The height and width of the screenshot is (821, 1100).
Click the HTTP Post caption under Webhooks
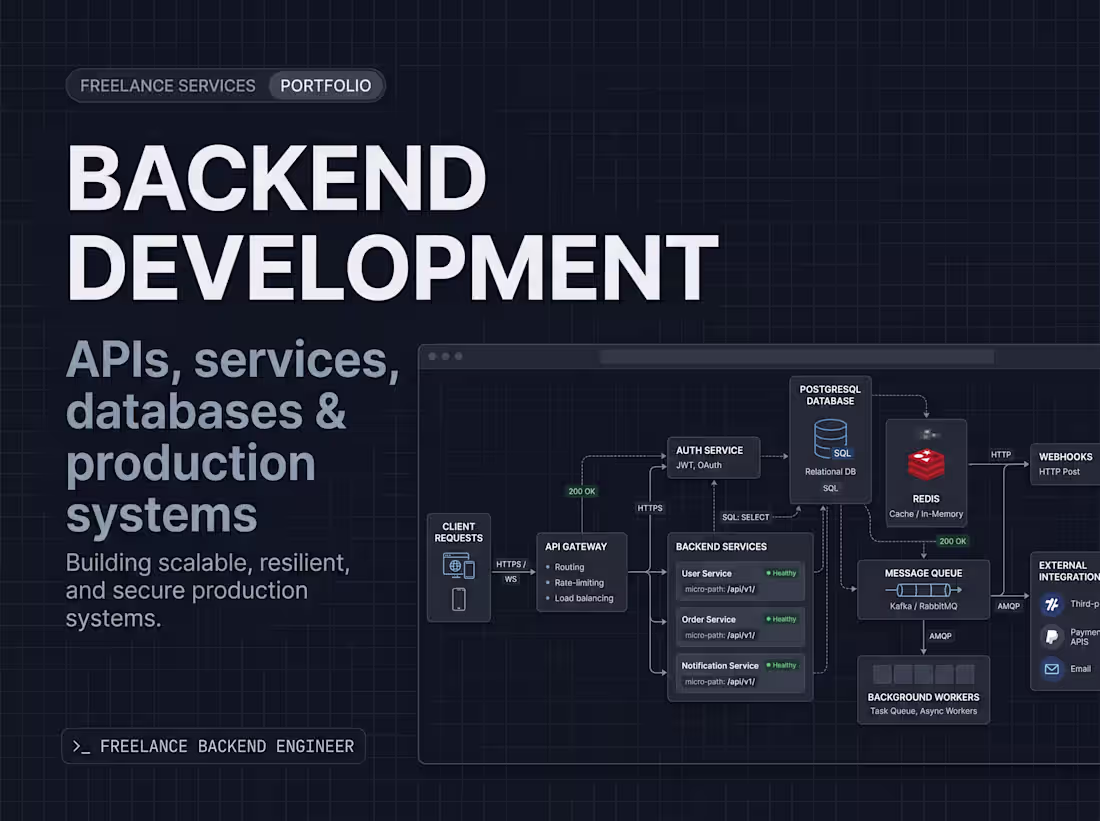1059,472
